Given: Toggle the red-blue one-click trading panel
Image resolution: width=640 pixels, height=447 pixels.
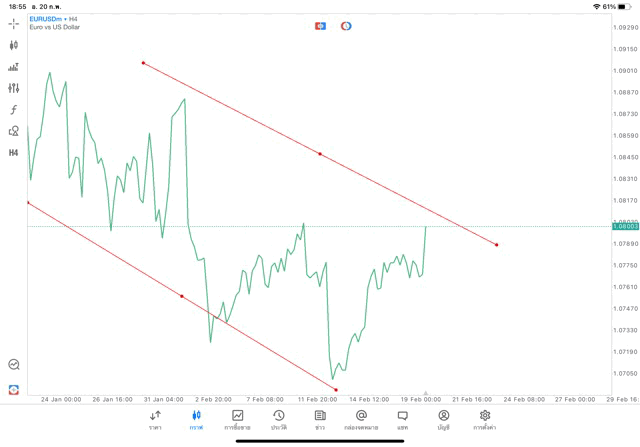Looking at the screenshot, I should (320, 26).
